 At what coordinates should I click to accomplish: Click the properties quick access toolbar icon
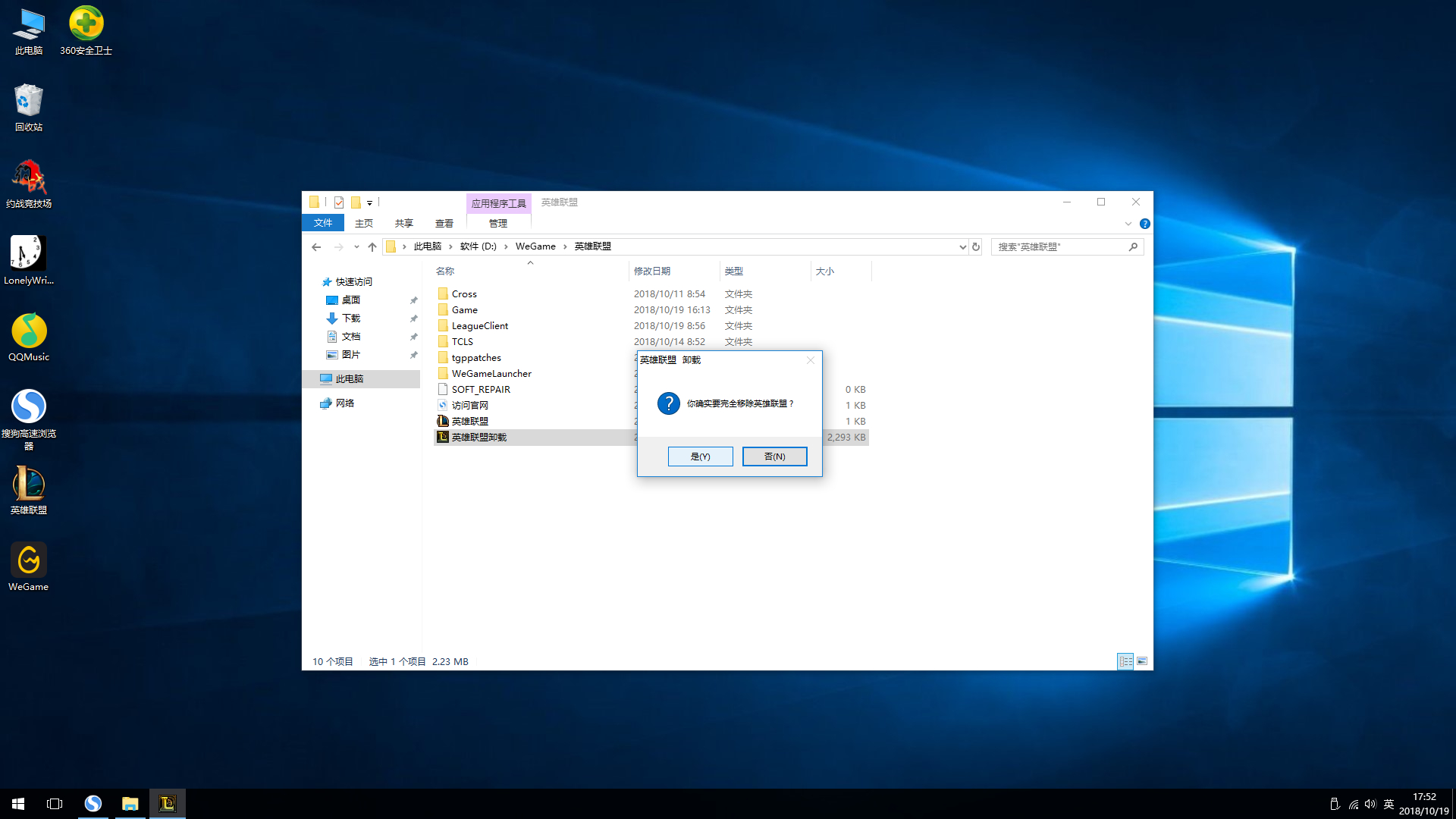pos(339,202)
